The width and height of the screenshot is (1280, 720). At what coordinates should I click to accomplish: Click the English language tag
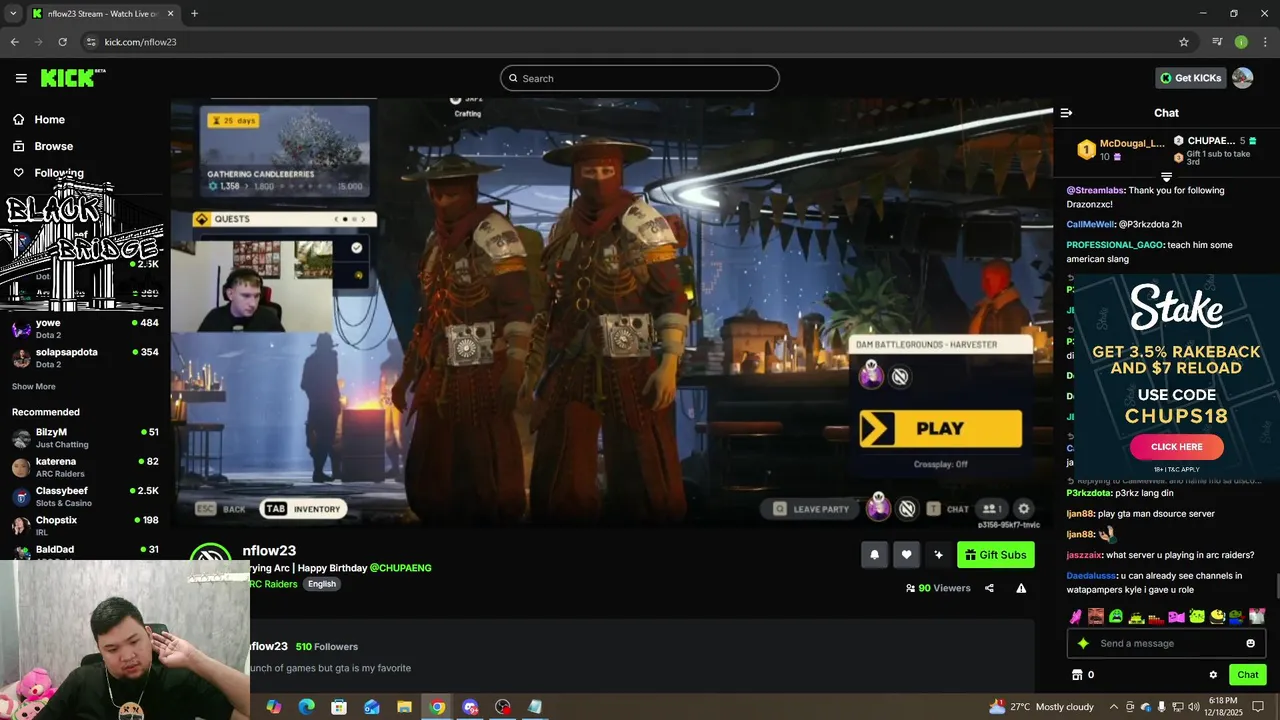pyautogui.click(x=321, y=584)
